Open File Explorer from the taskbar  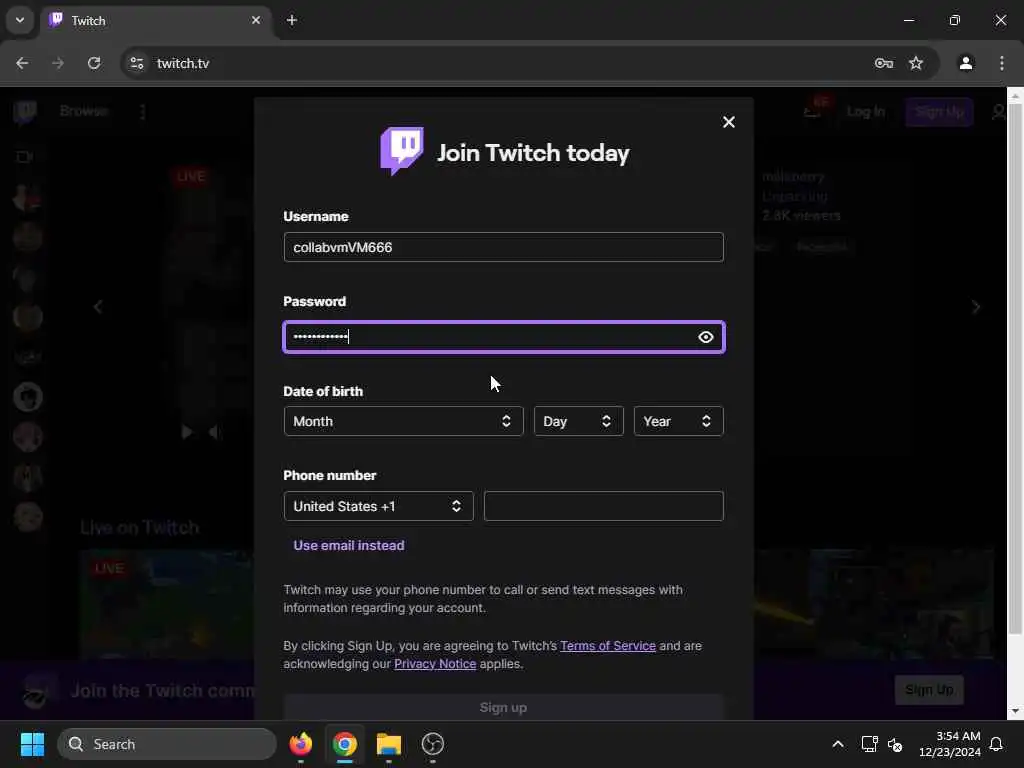point(389,744)
